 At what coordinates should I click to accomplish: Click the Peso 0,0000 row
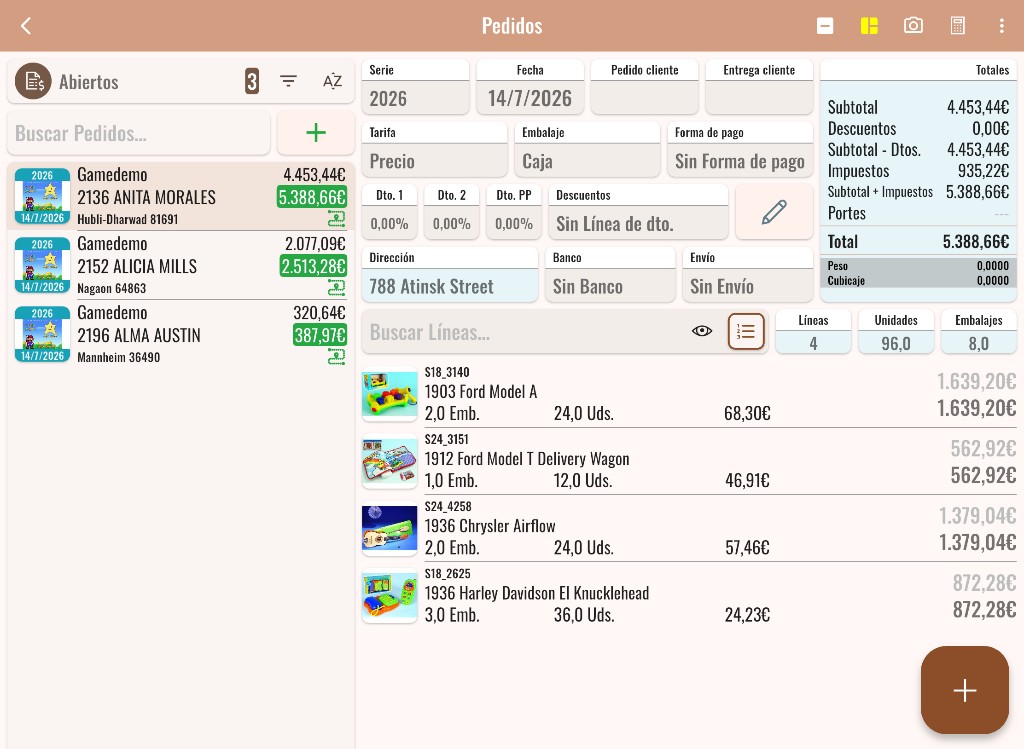pos(918,266)
